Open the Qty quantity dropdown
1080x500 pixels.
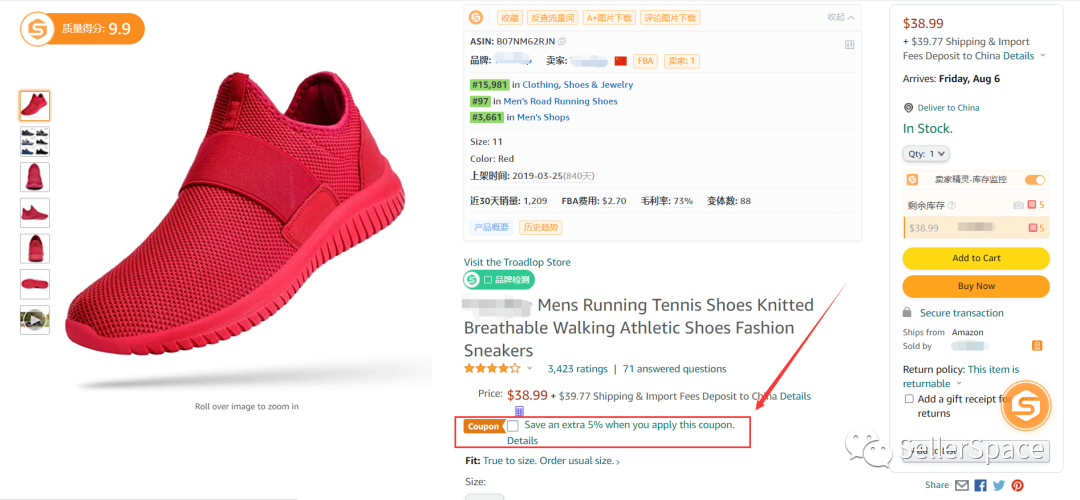[926, 154]
